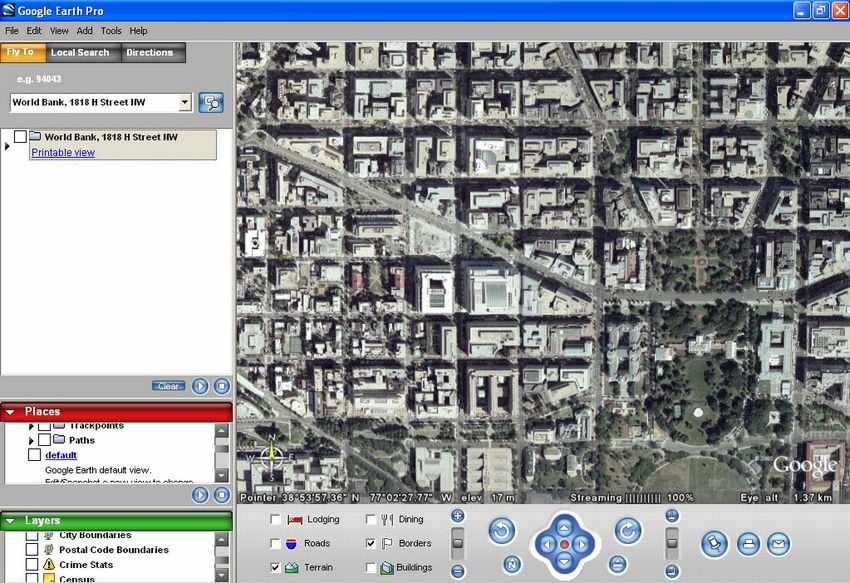850x583 pixels.
Task: Open the Edit menu
Action: [34, 31]
